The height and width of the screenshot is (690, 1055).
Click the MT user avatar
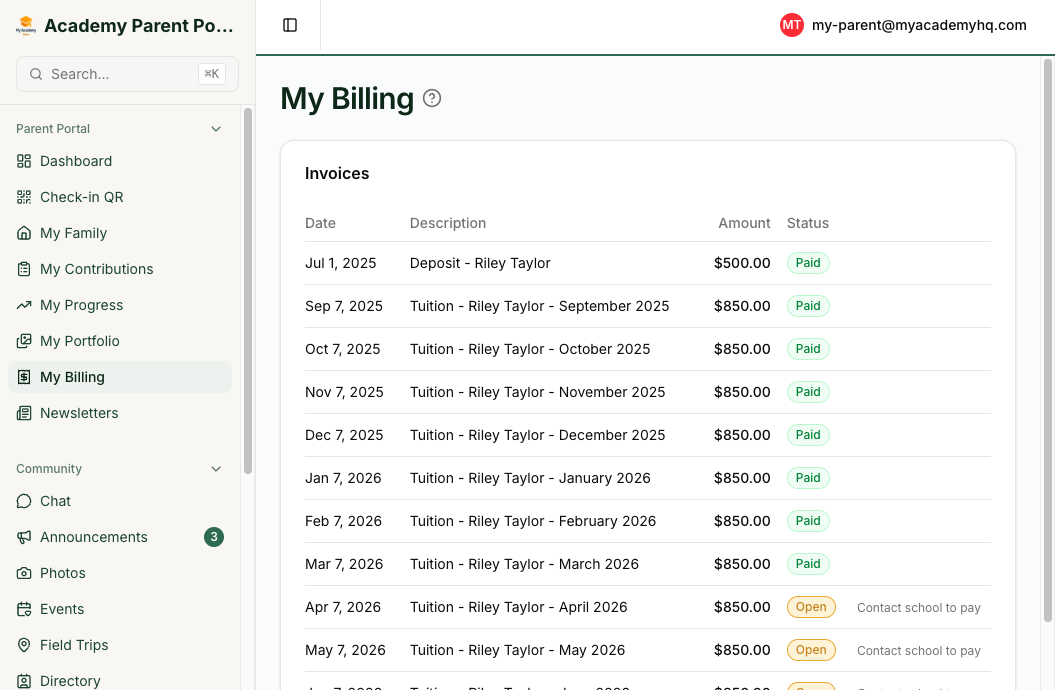coord(791,25)
